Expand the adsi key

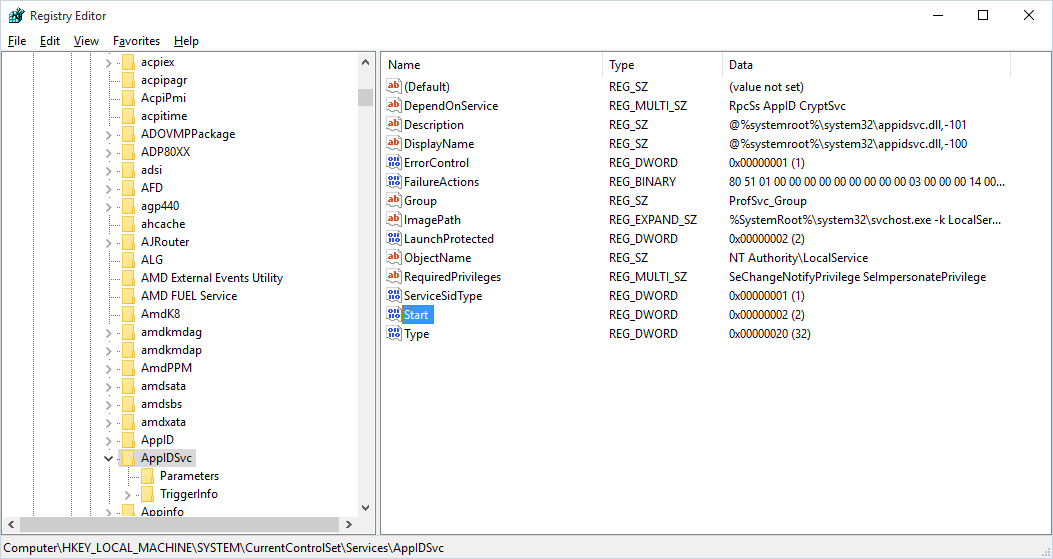pos(109,171)
